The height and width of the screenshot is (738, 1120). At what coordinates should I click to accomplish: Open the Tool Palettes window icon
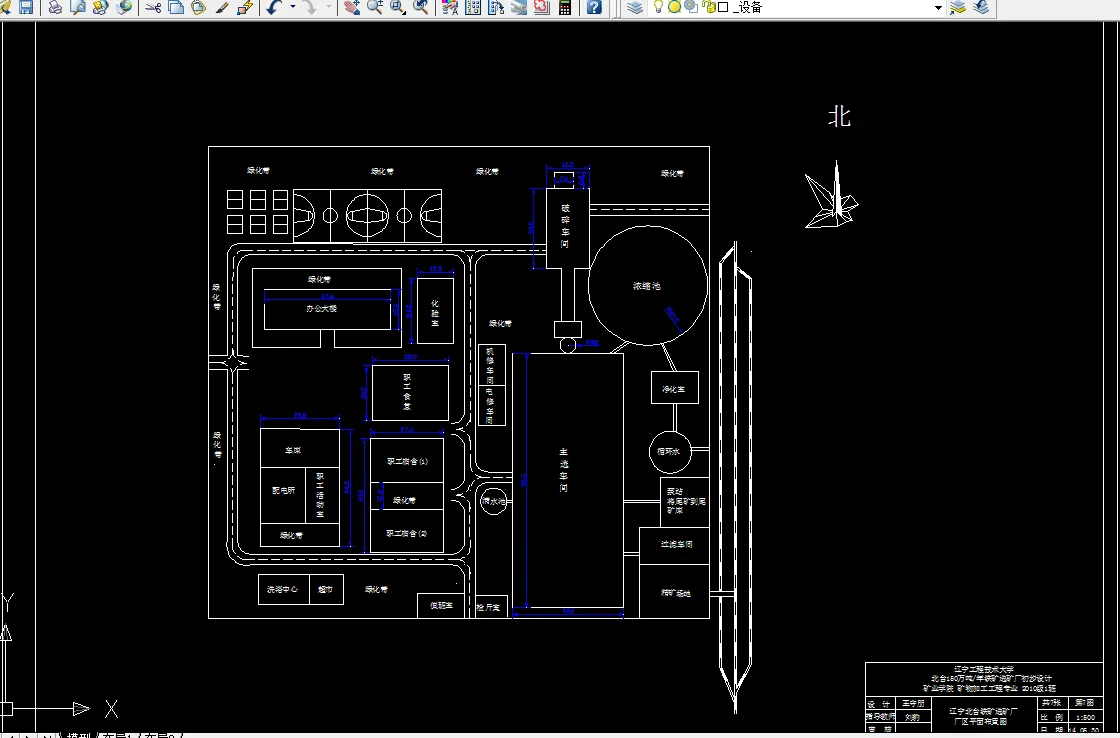pyautogui.click(x=496, y=7)
